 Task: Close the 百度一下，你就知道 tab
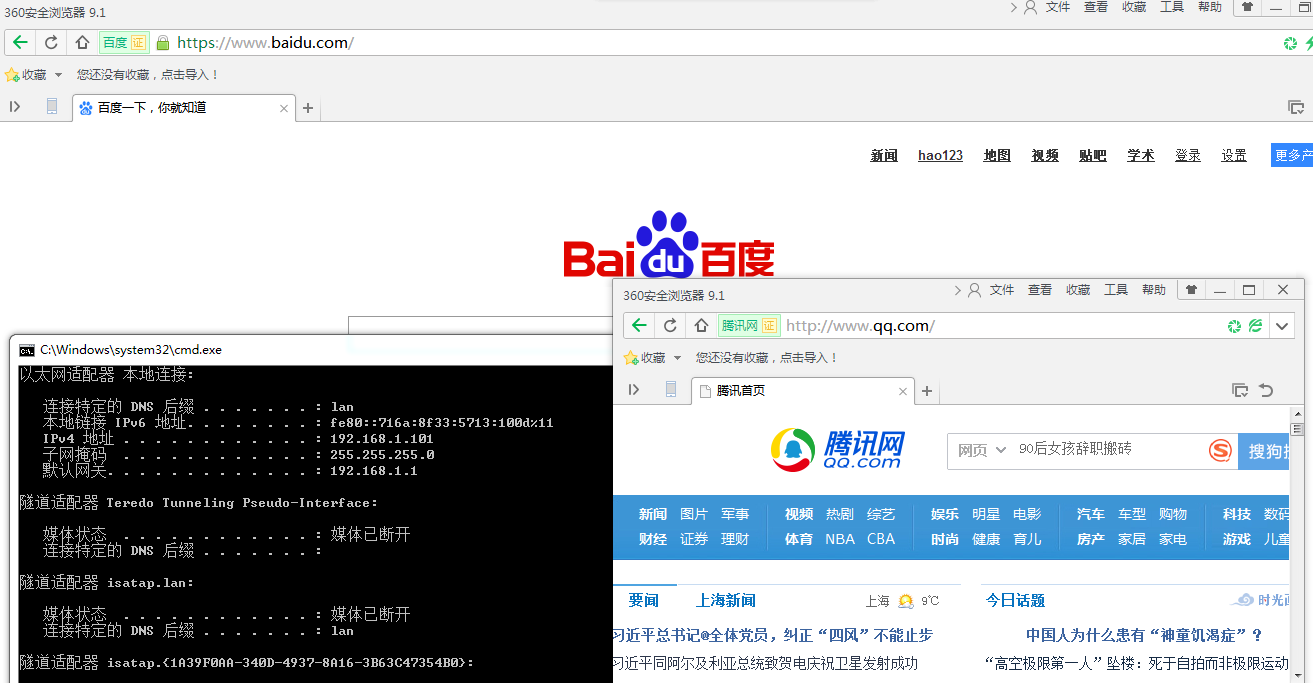(x=284, y=108)
